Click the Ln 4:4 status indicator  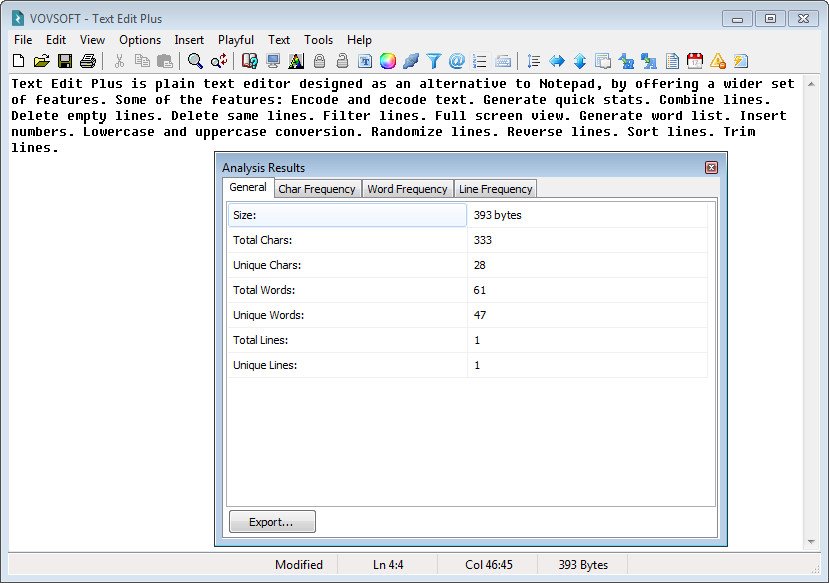(x=388, y=565)
